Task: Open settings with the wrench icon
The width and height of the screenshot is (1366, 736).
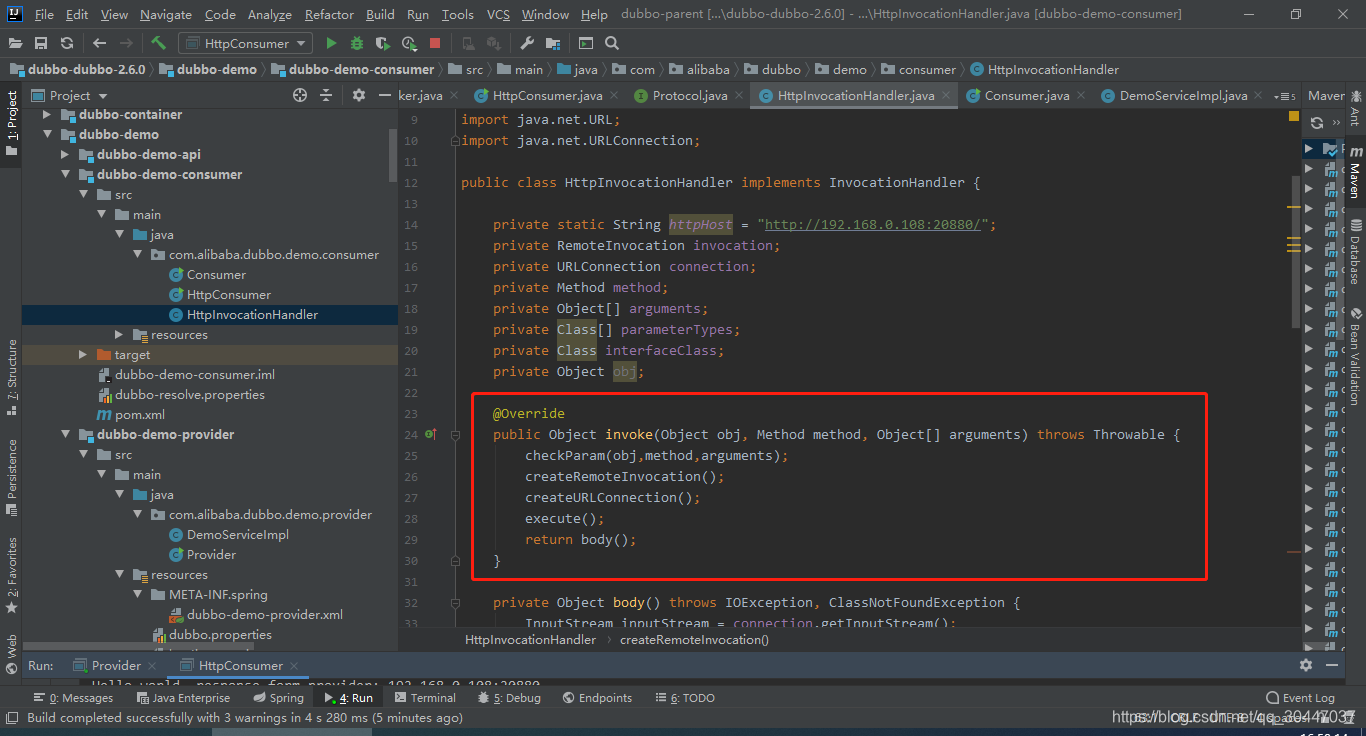Action: pos(527,43)
